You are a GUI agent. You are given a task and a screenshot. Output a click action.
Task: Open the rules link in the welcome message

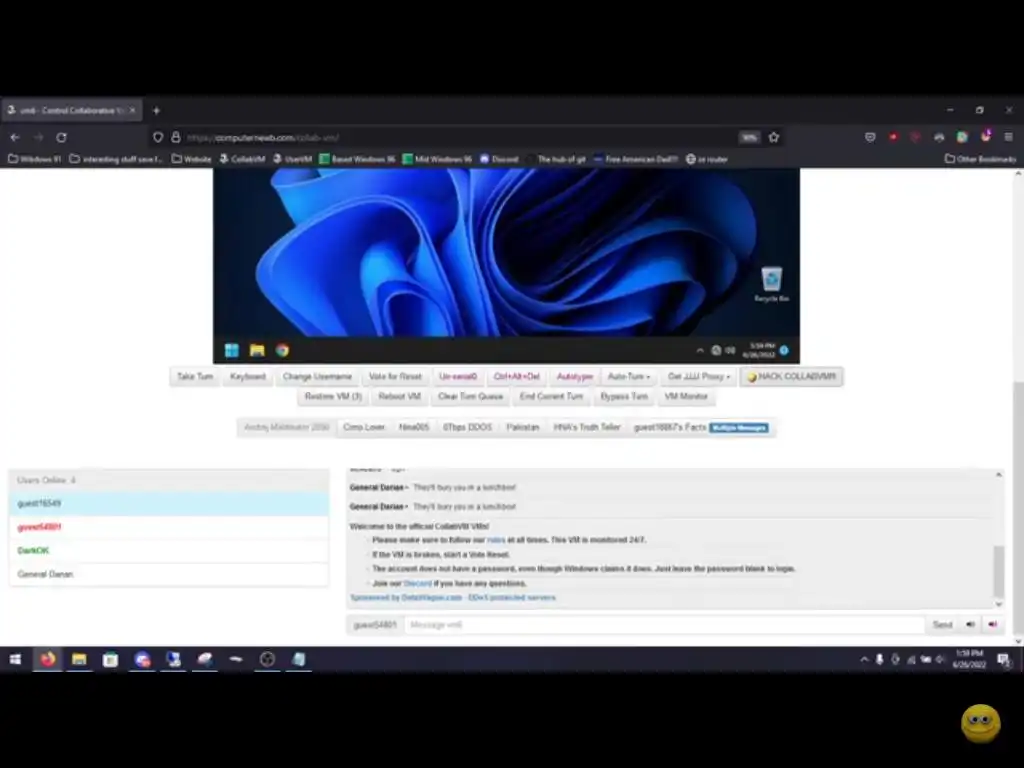point(496,540)
